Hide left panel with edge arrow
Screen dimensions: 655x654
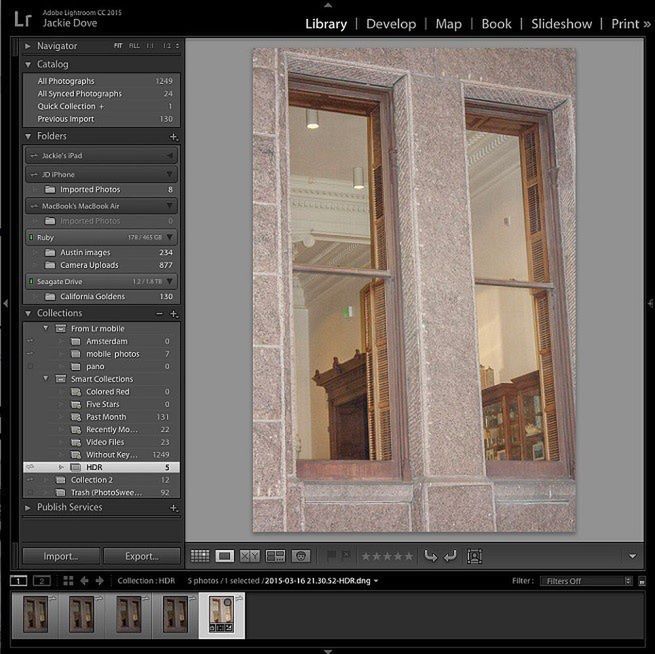pyautogui.click(x=5, y=303)
